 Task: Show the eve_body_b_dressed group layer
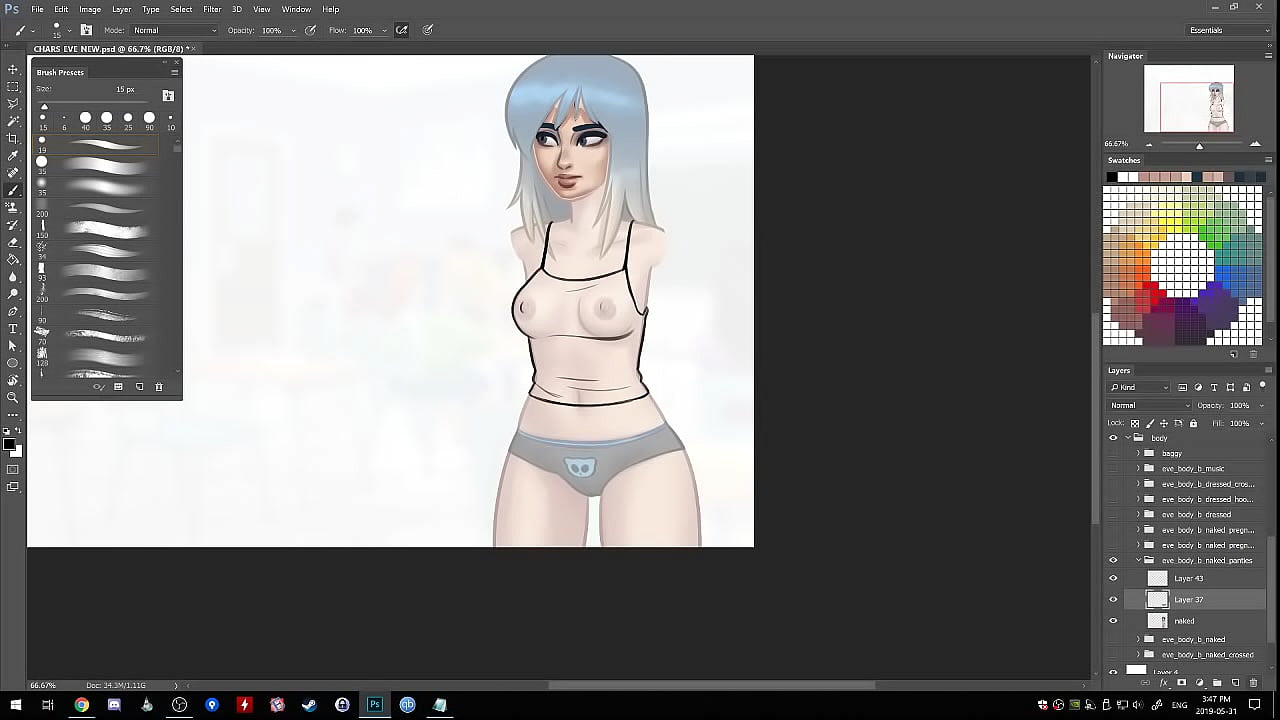(x=1113, y=514)
